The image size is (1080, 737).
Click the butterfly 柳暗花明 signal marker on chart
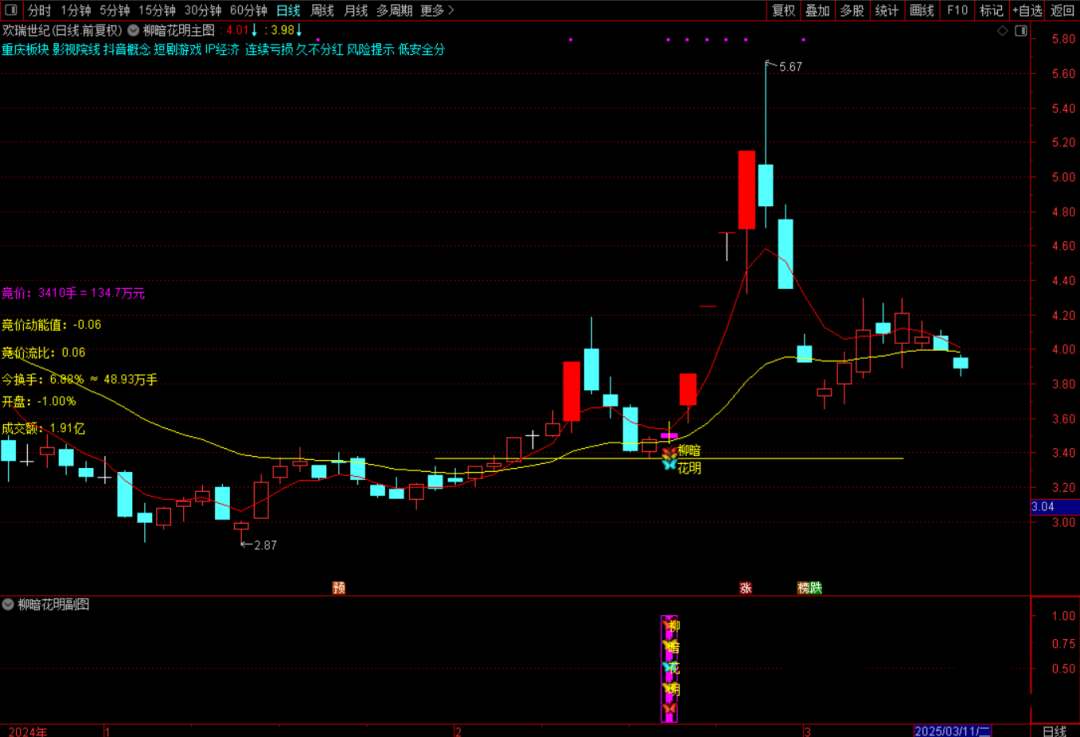(x=669, y=459)
